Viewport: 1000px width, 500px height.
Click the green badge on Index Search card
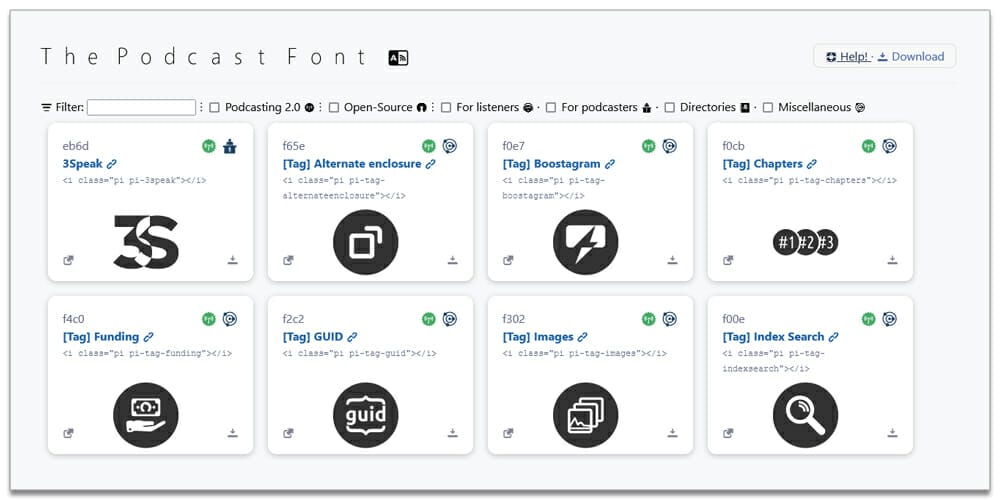click(869, 319)
